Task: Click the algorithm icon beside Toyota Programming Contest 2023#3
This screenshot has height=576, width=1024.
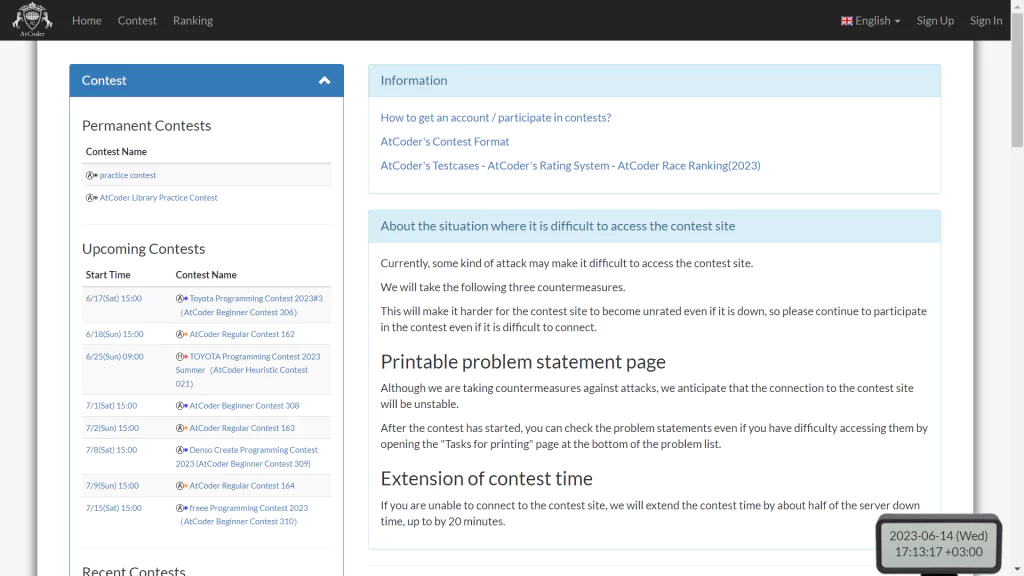Action: [x=182, y=298]
